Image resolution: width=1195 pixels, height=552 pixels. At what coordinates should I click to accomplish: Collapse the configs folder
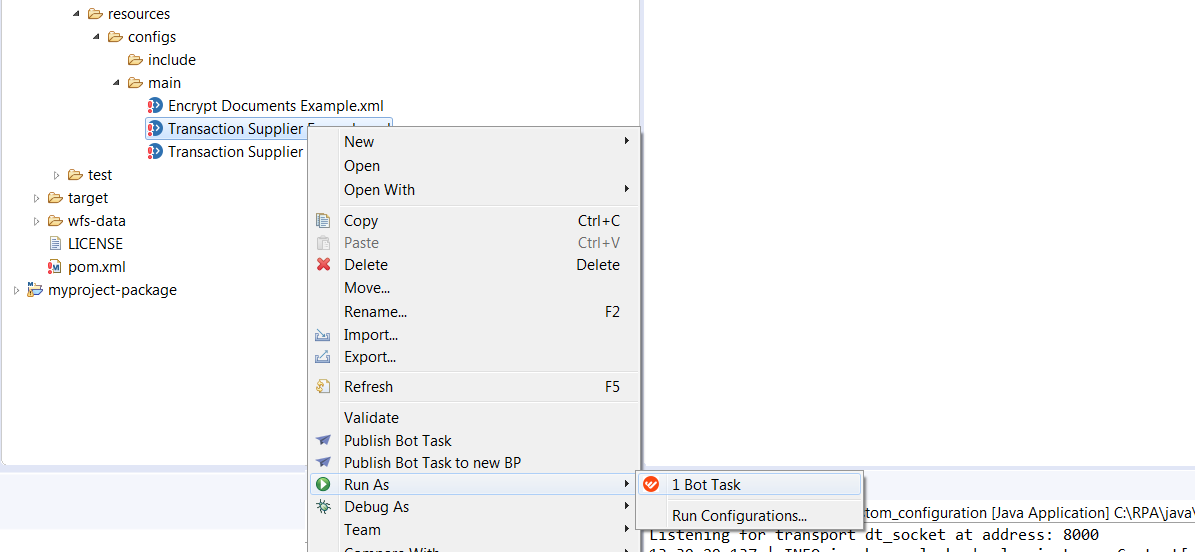95,37
